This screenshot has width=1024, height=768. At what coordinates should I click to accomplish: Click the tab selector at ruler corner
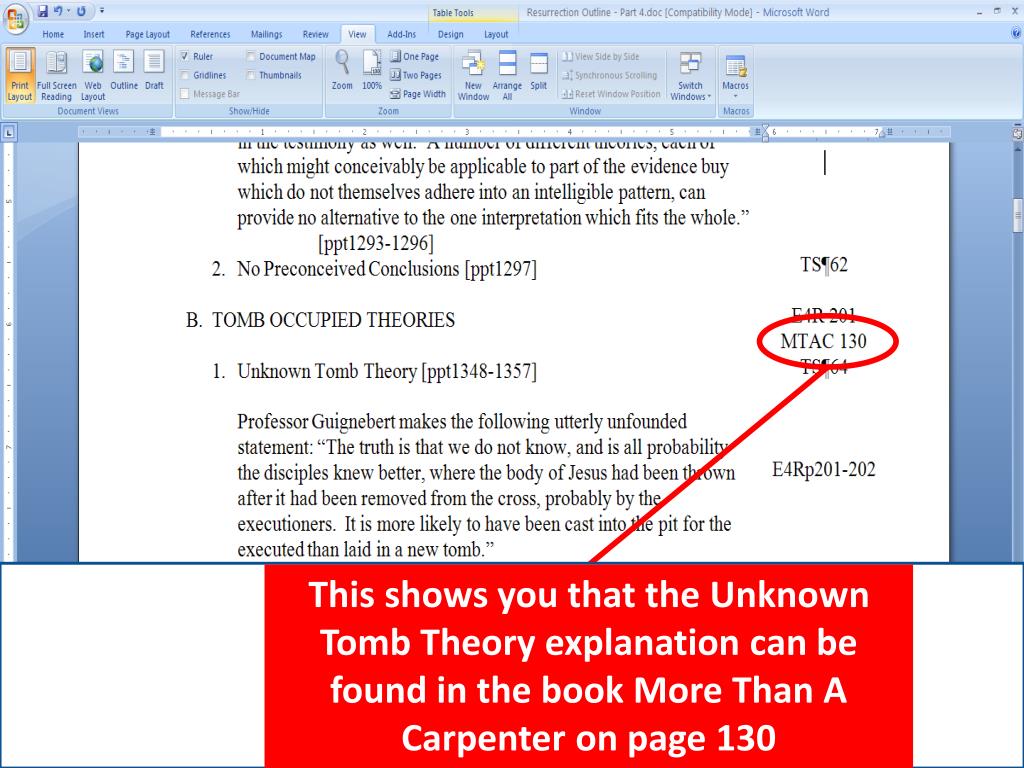click(x=8, y=133)
